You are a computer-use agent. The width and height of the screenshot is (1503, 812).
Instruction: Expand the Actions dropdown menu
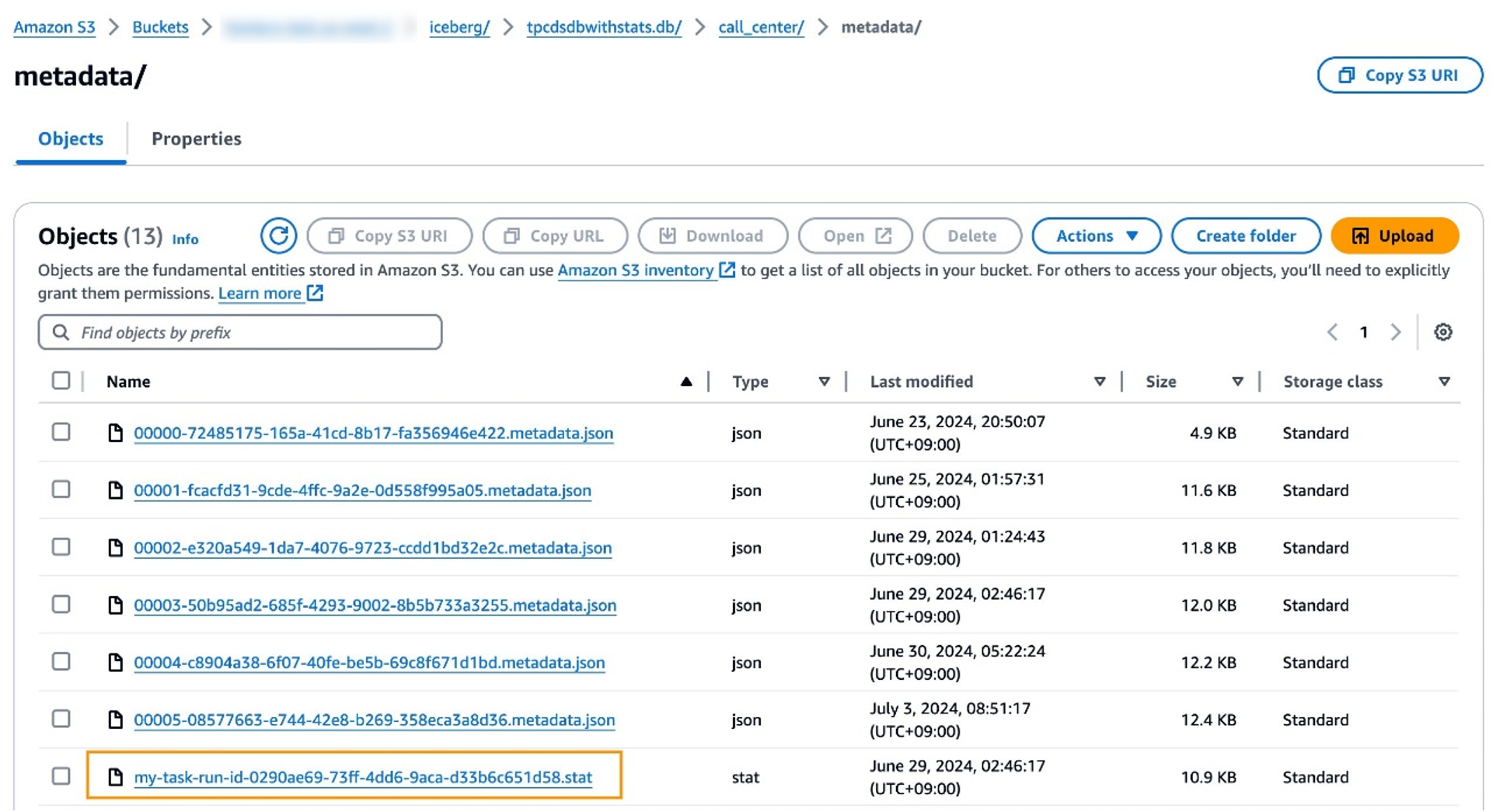click(x=1096, y=236)
